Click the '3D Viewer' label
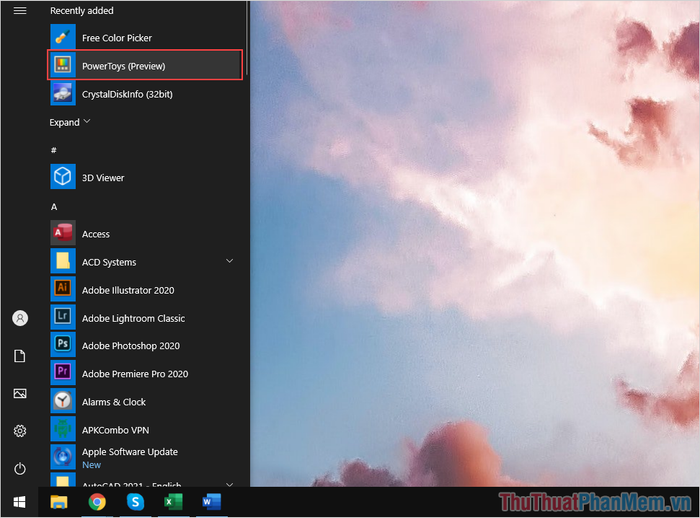 103,178
